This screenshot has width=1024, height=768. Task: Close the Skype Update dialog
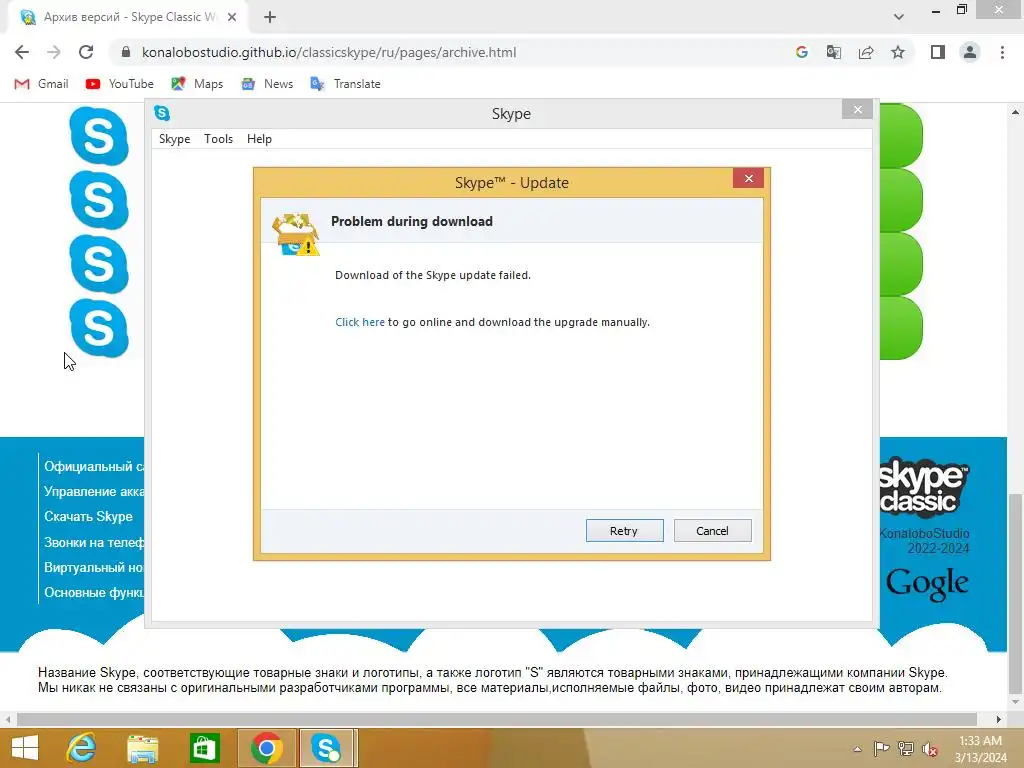pos(748,178)
